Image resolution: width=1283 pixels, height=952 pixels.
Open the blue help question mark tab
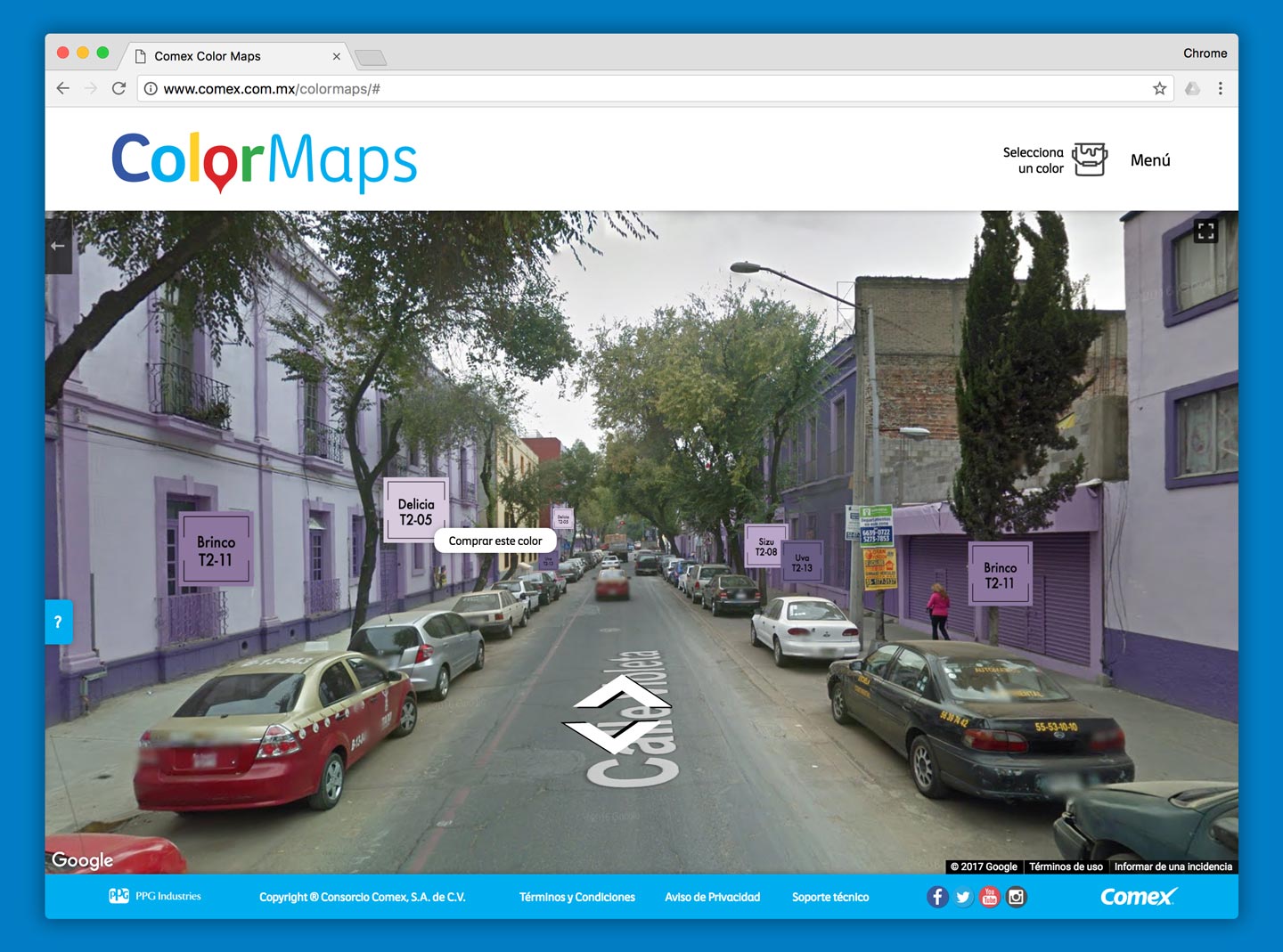(58, 622)
